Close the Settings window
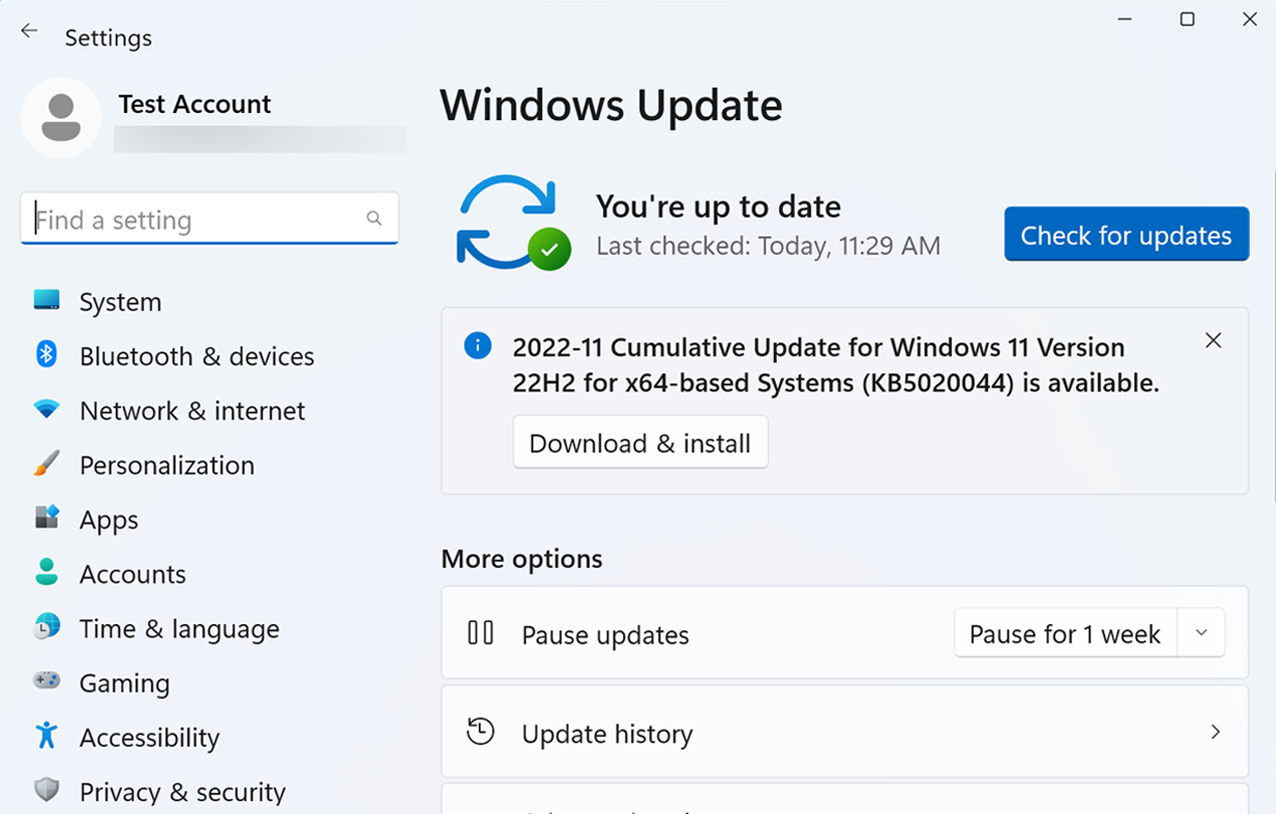This screenshot has width=1276, height=814. click(x=1249, y=19)
